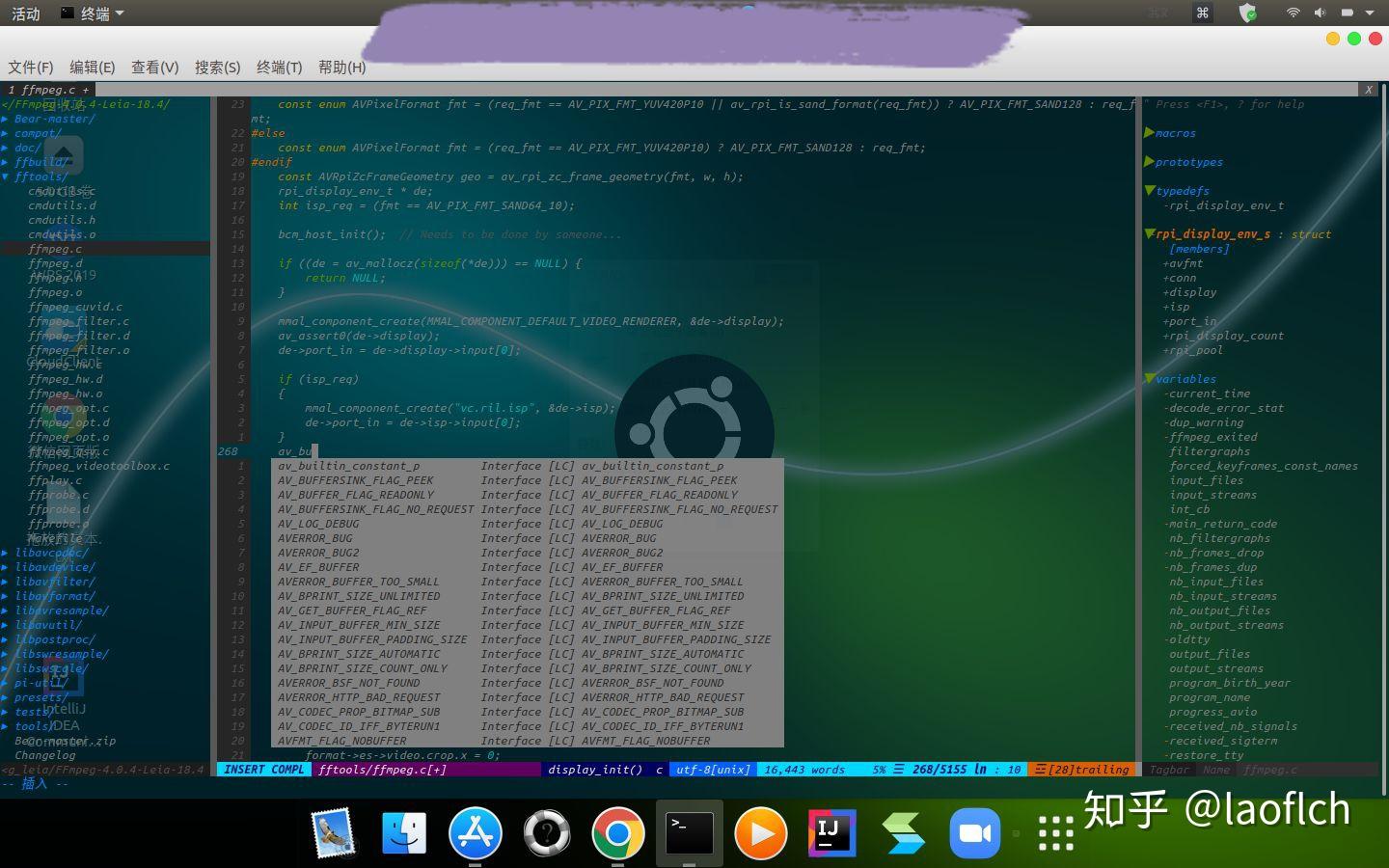Viewport: 1389px width, 868px height.
Task: Open the Zoom app from the dock
Action: point(974,832)
